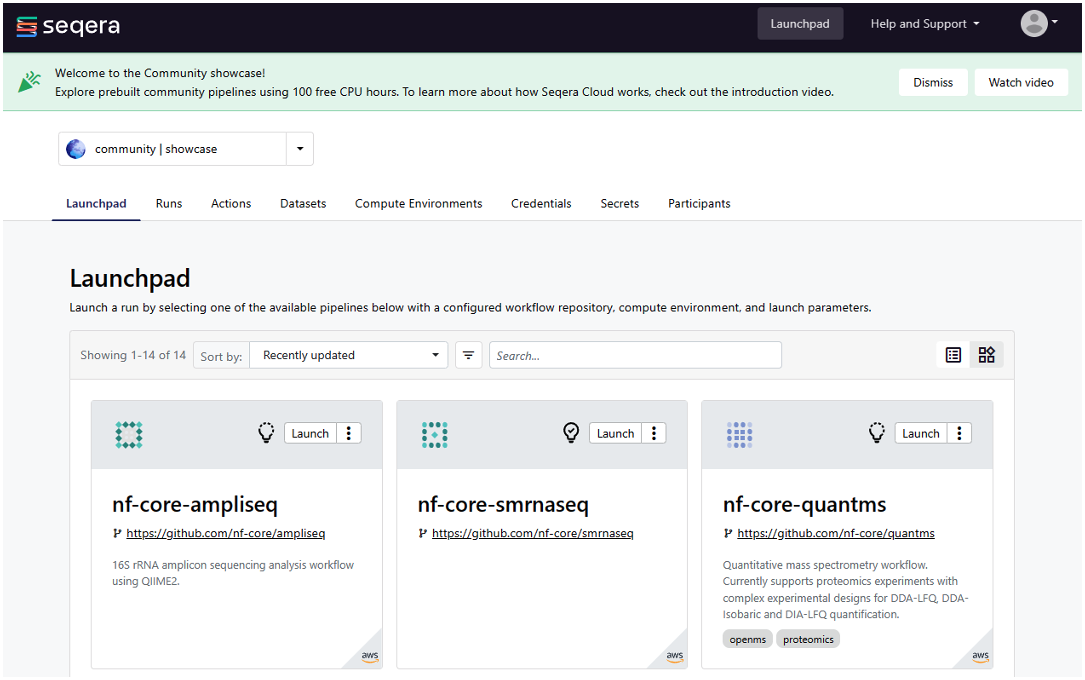The width and height of the screenshot is (1085, 680).
Task: Switch to the Runs tab
Action: pyautogui.click(x=168, y=203)
